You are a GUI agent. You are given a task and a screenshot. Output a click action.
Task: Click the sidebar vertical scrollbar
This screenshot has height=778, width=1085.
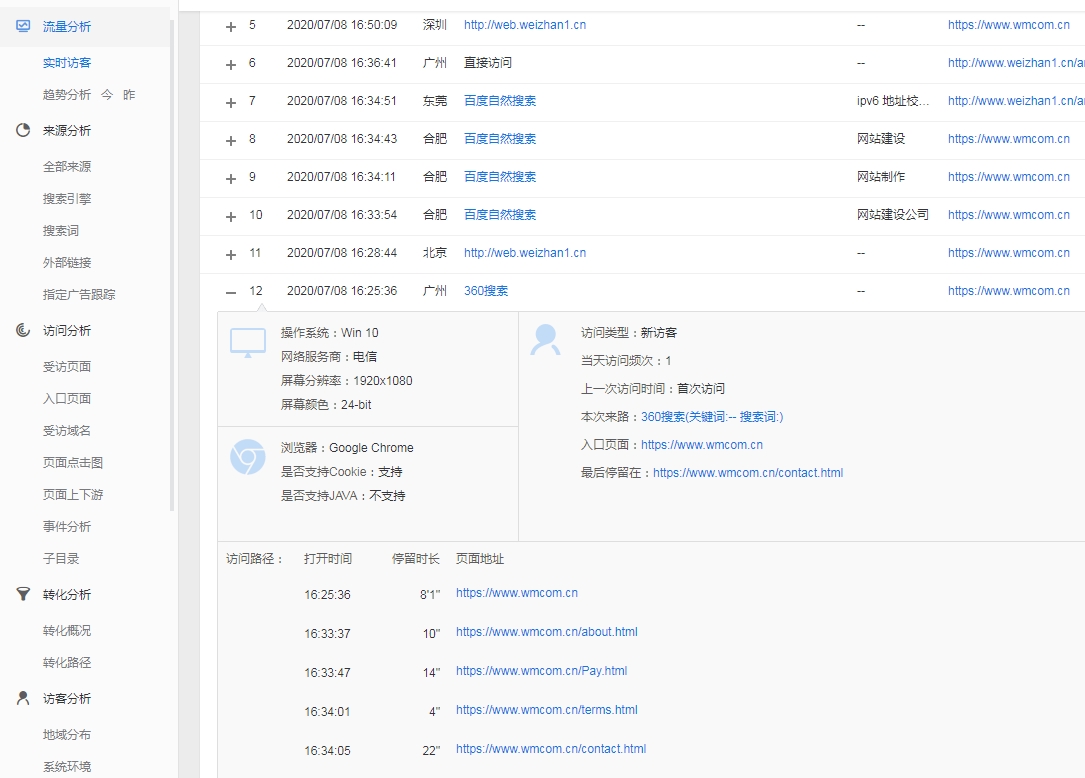click(172, 260)
